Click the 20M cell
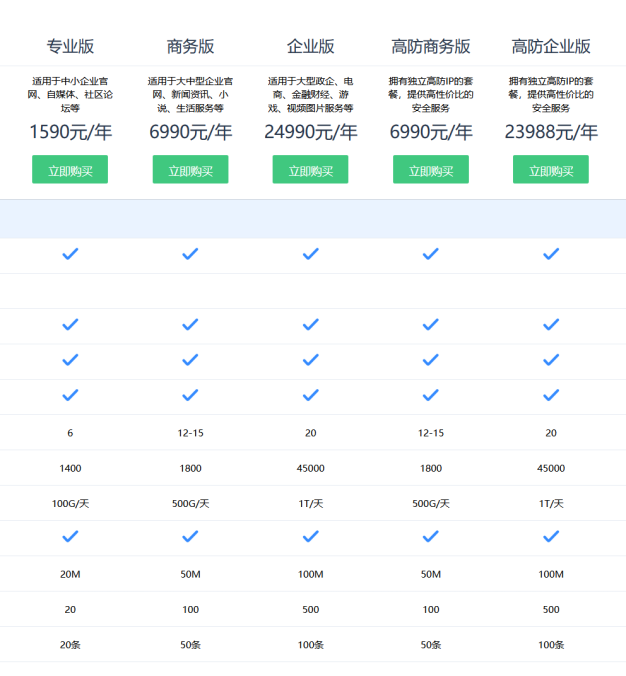626x676 pixels. click(x=70, y=574)
